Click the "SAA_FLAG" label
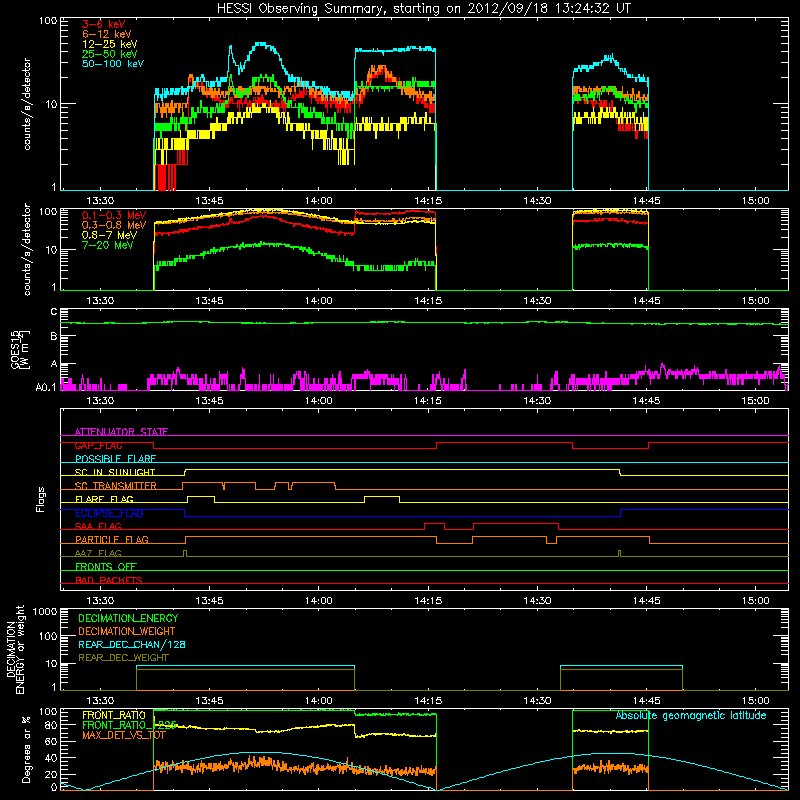 click(98, 526)
